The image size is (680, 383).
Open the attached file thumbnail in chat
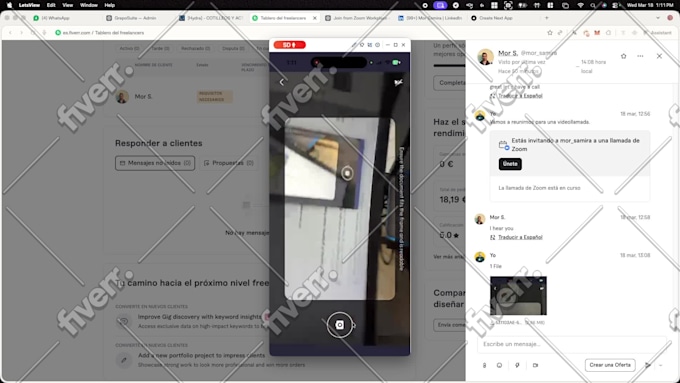(x=518, y=296)
